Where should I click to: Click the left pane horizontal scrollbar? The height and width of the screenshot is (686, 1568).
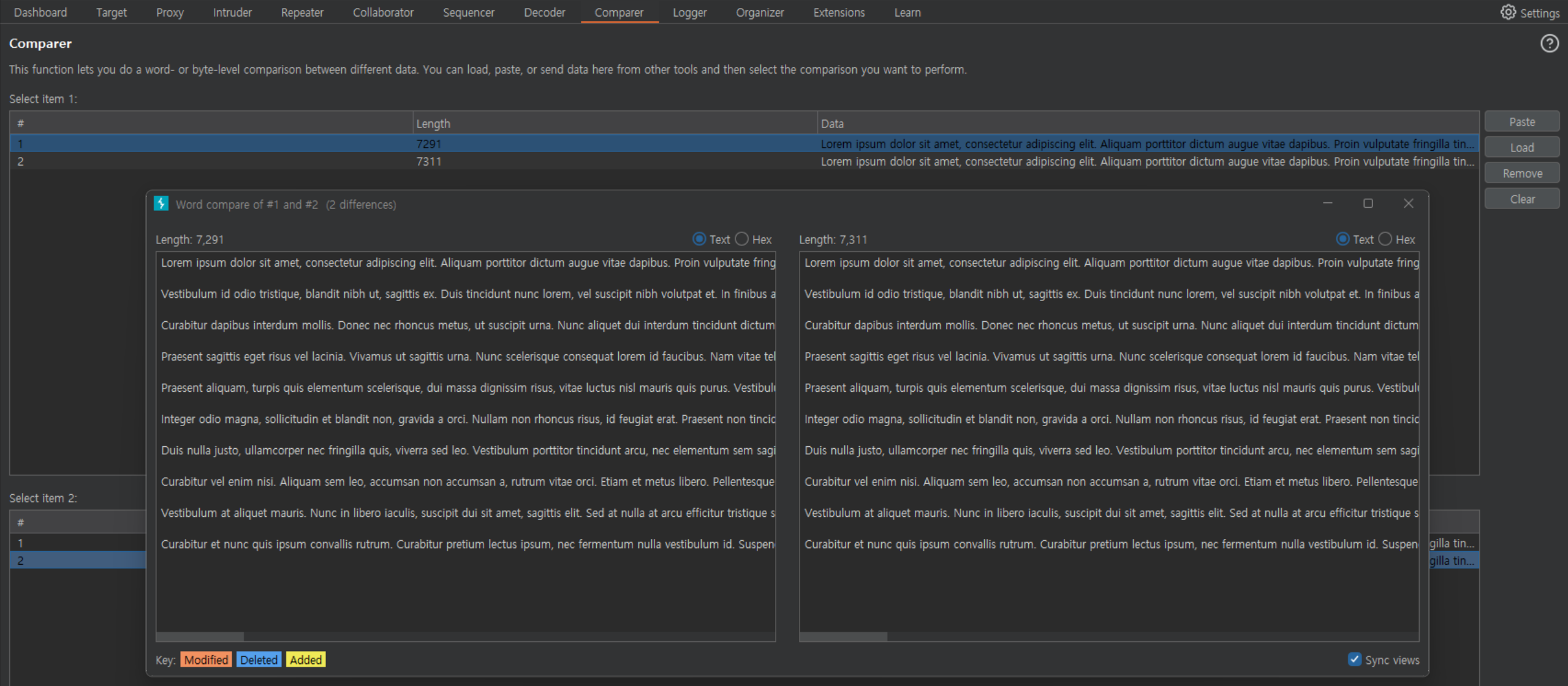pyautogui.click(x=200, y=637)
